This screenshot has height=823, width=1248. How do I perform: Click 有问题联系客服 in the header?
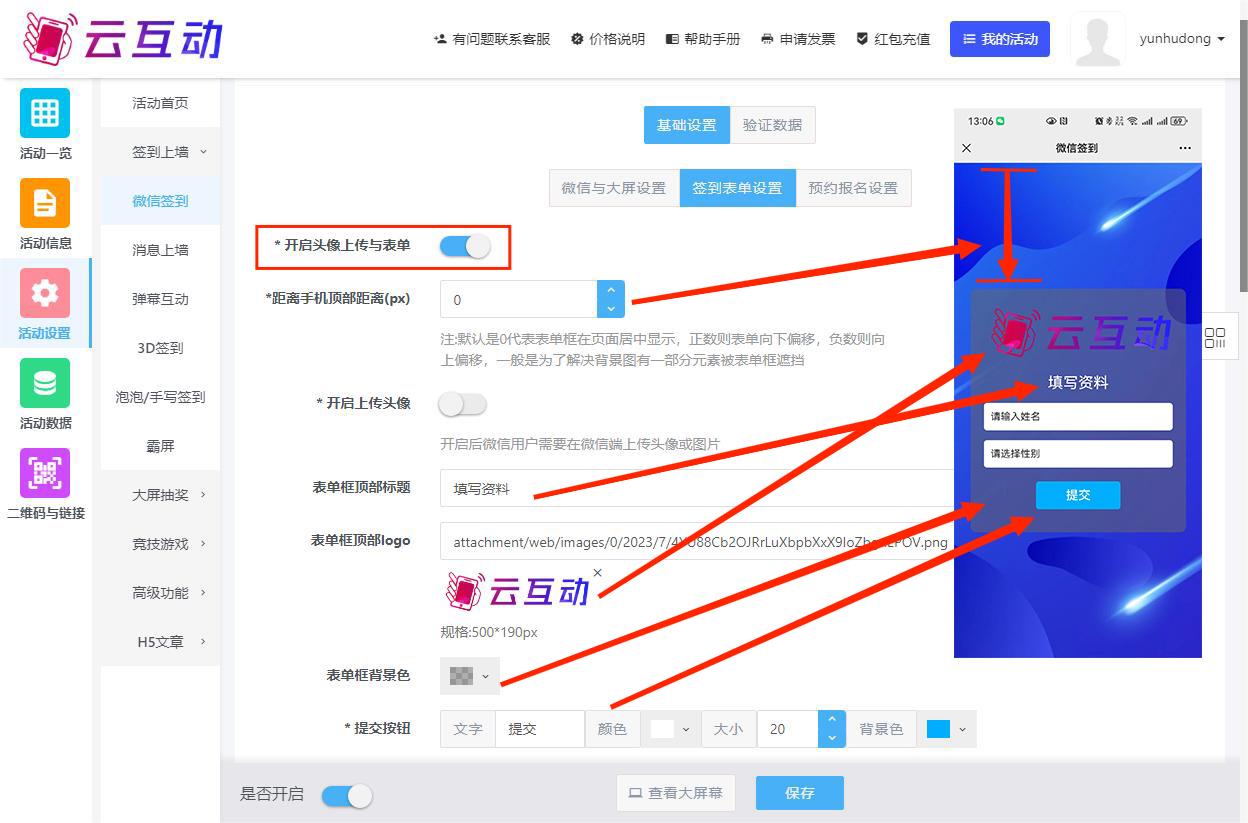[x=492, y=39]
